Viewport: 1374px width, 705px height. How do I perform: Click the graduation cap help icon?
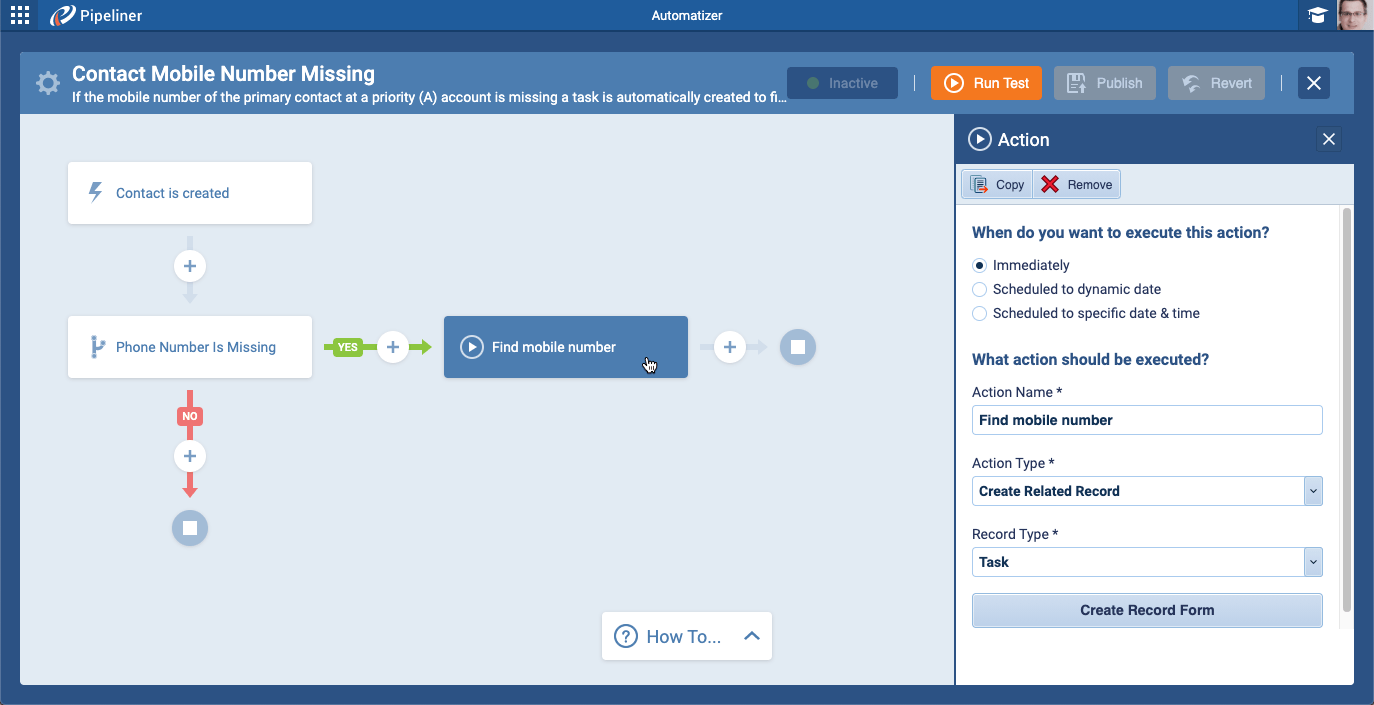click(1317, 15)
